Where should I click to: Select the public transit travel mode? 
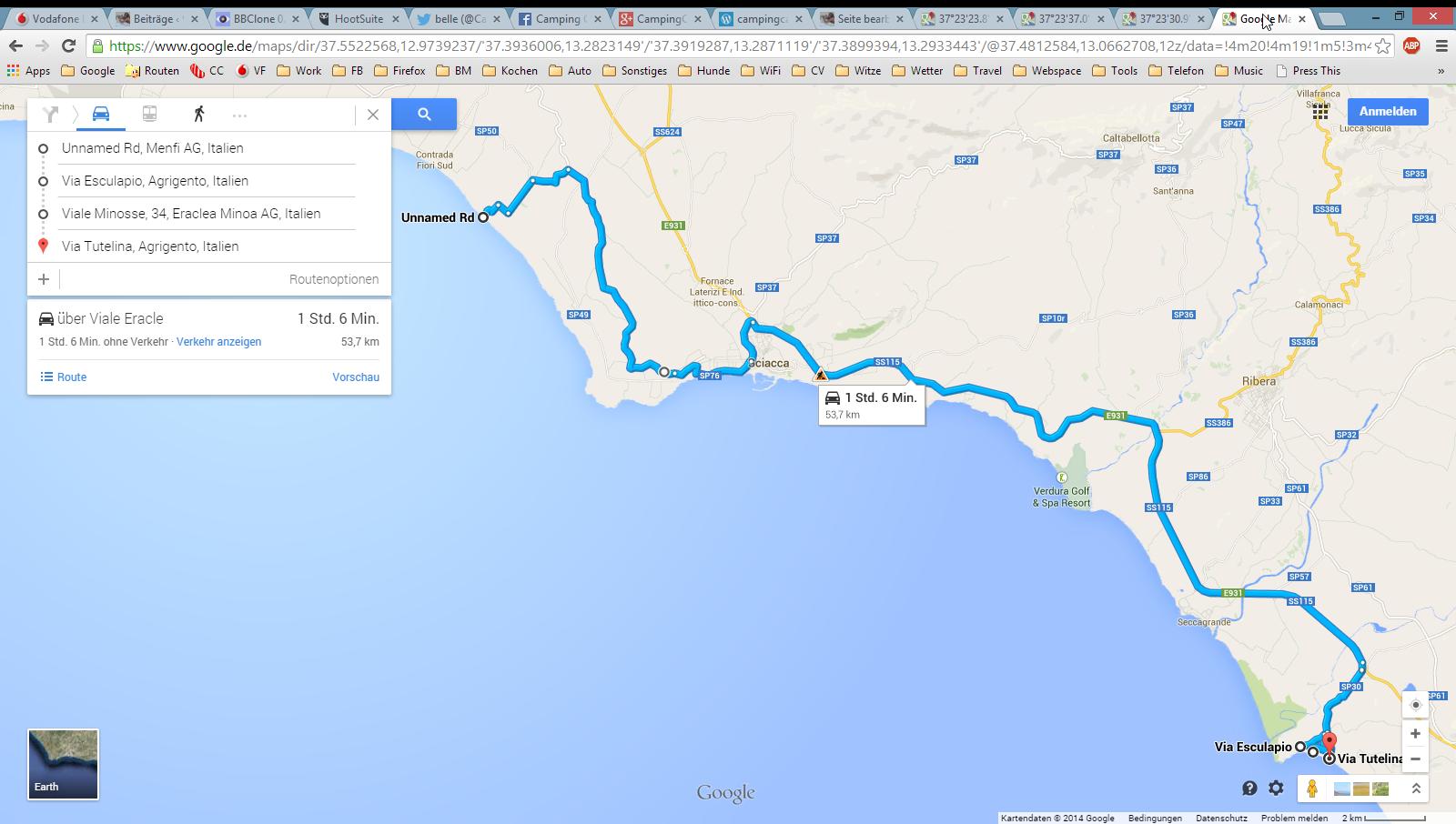[x=149, y=115]
